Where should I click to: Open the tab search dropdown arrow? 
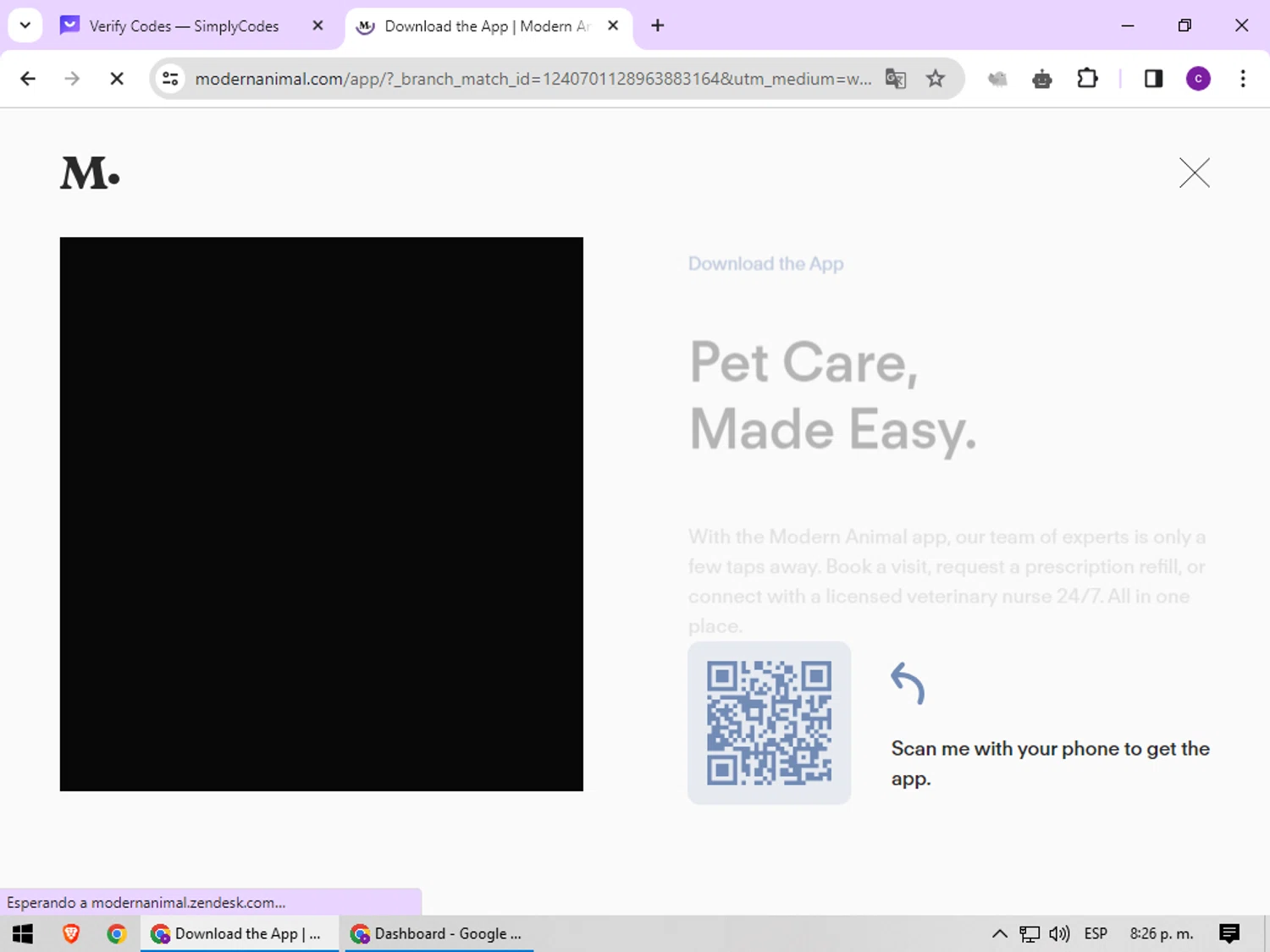click(25, 25)
